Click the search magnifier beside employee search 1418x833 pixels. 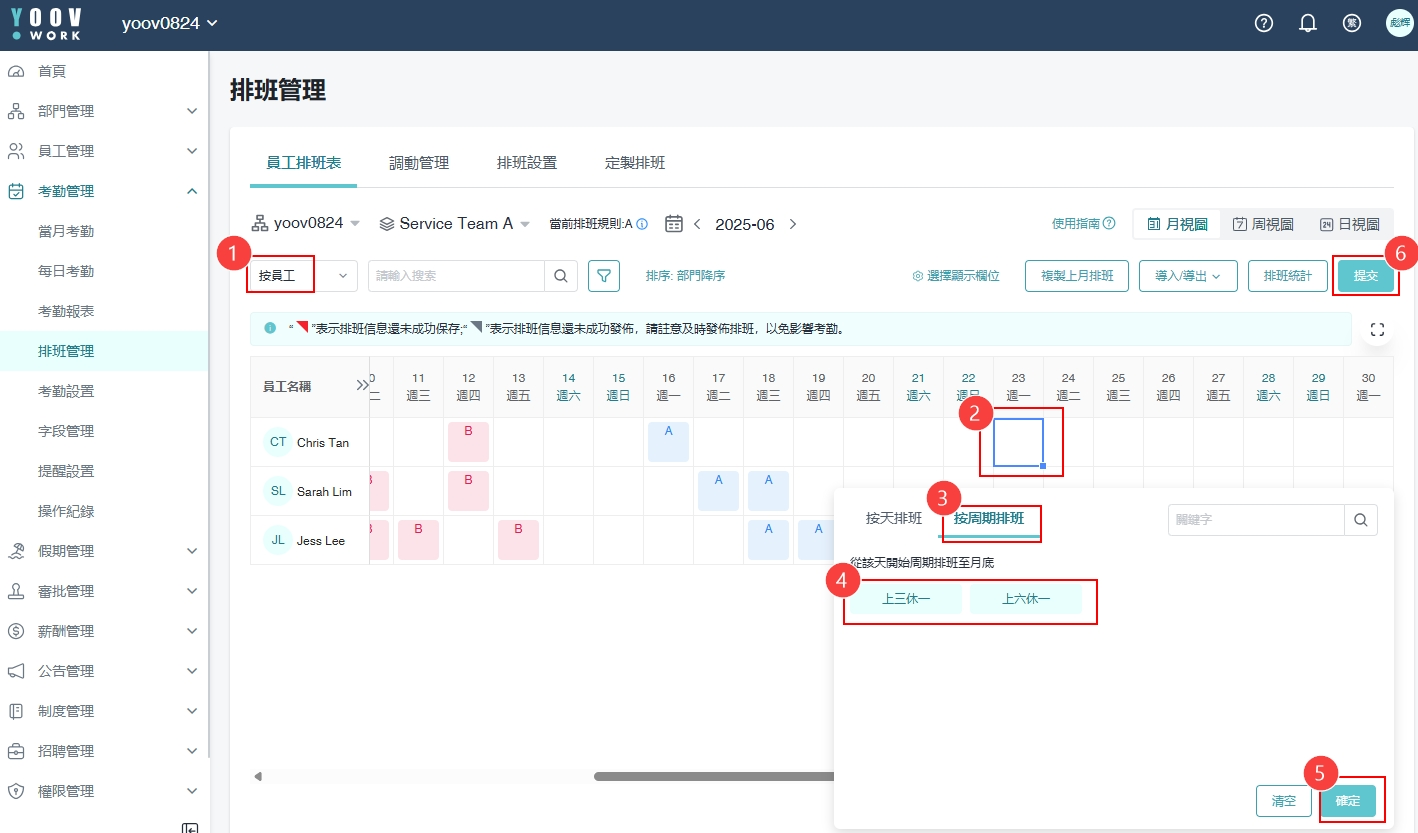coord(561,276)
